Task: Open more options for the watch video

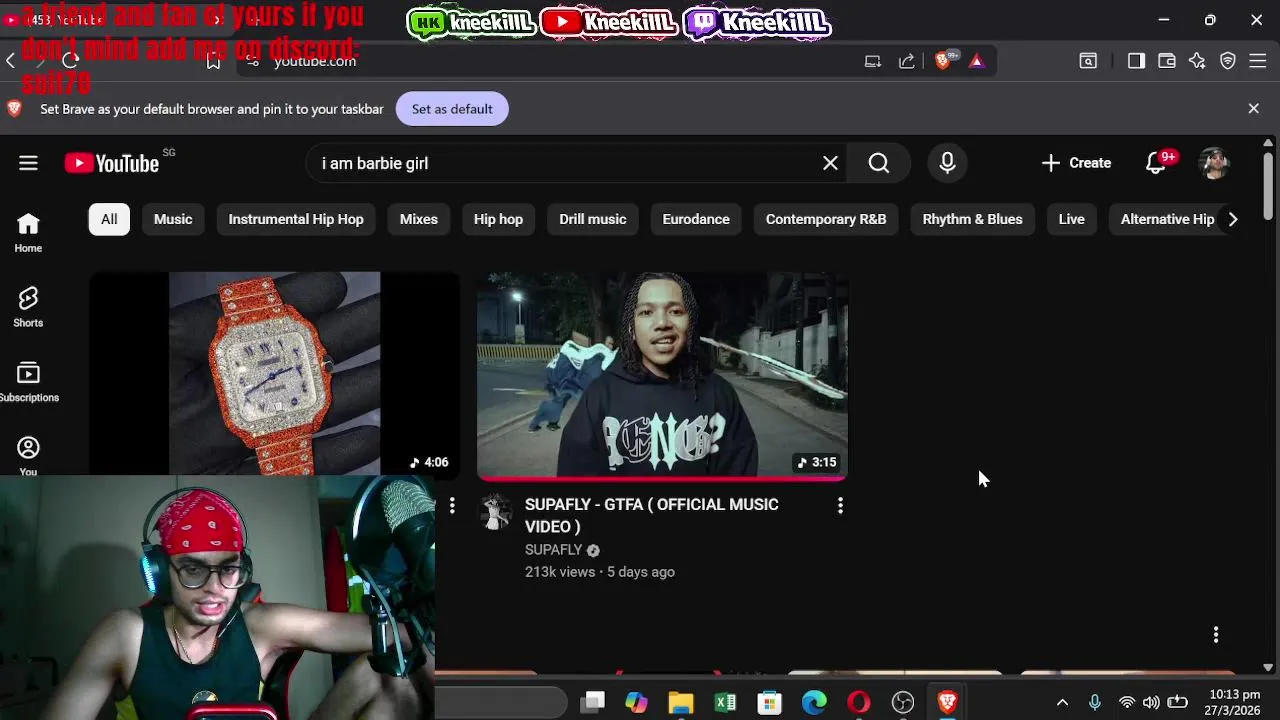Action: coord(452,506)
